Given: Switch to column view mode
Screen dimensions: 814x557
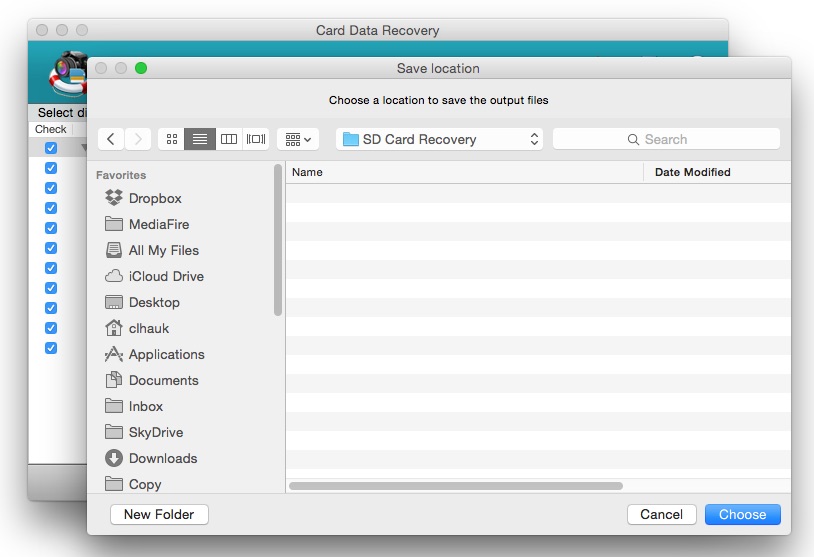Looking at the screenshot, I should [229, 139].
